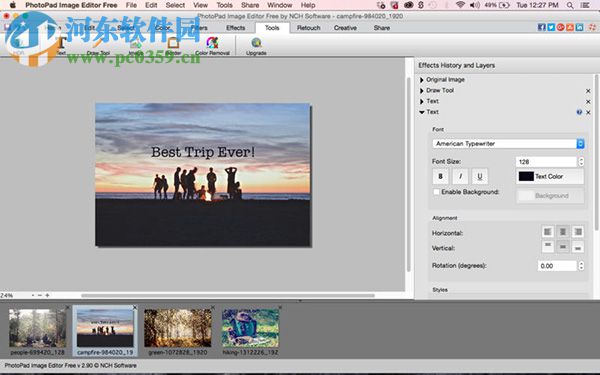This screenshot has width=600, height=375.
Task: Collapse the expanded Text layer
Action: tap(422, 112)
